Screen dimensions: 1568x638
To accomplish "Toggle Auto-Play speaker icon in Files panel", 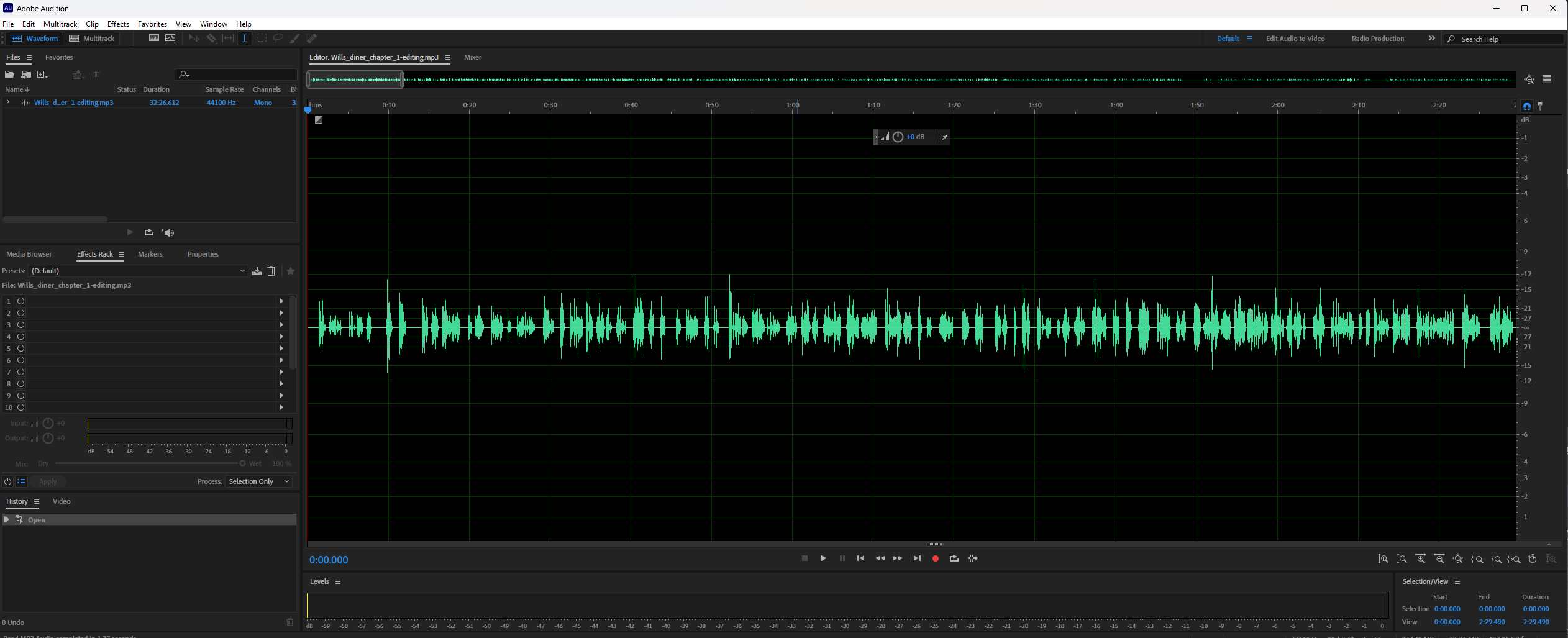I will tap(168, 232).
